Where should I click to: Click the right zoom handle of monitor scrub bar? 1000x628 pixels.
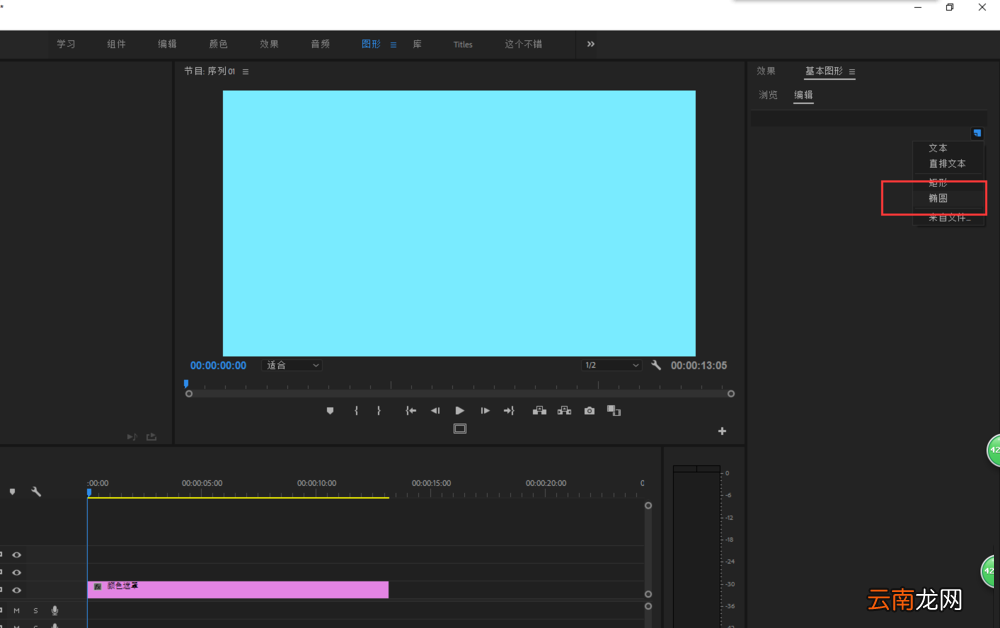pyautogui.click(x=731, y=394)
